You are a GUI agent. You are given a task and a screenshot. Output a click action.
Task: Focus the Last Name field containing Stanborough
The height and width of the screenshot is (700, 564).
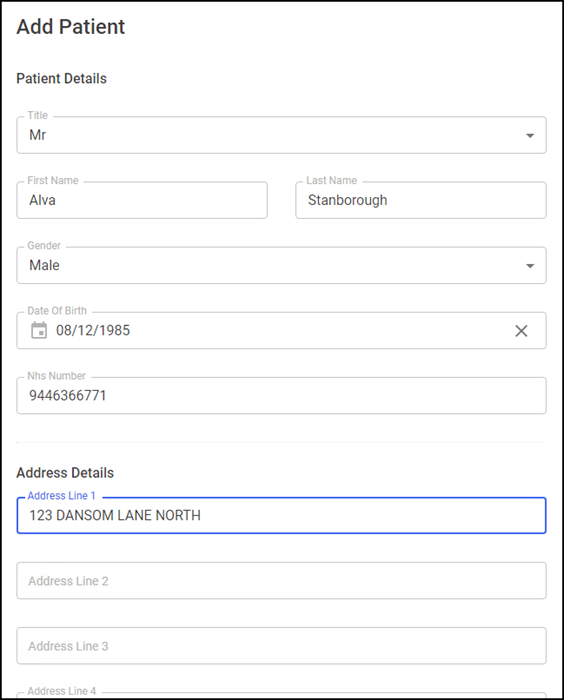tap(421, 200)
